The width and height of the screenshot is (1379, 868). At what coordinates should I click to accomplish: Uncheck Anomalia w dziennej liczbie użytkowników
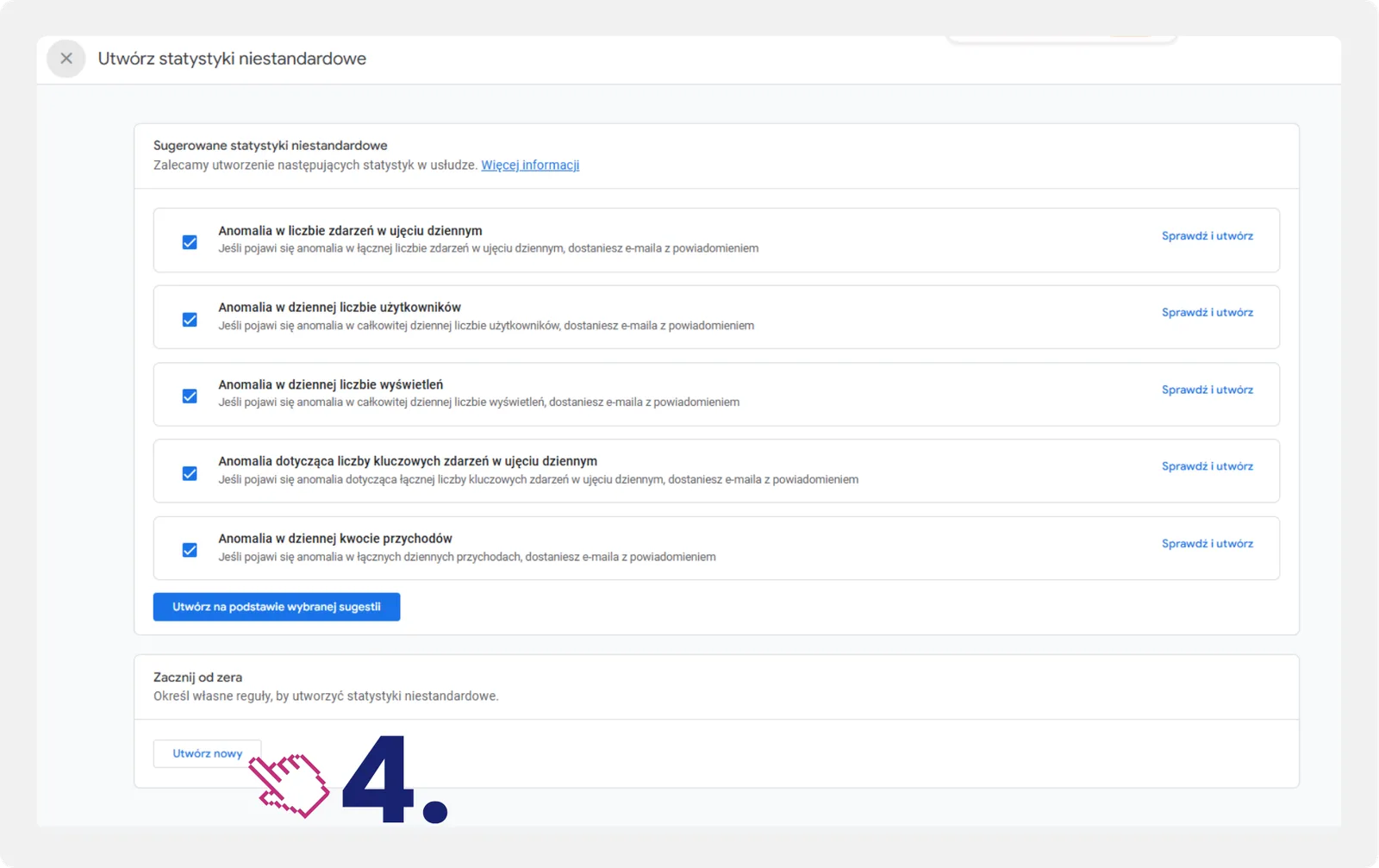(x=190, y=320)
